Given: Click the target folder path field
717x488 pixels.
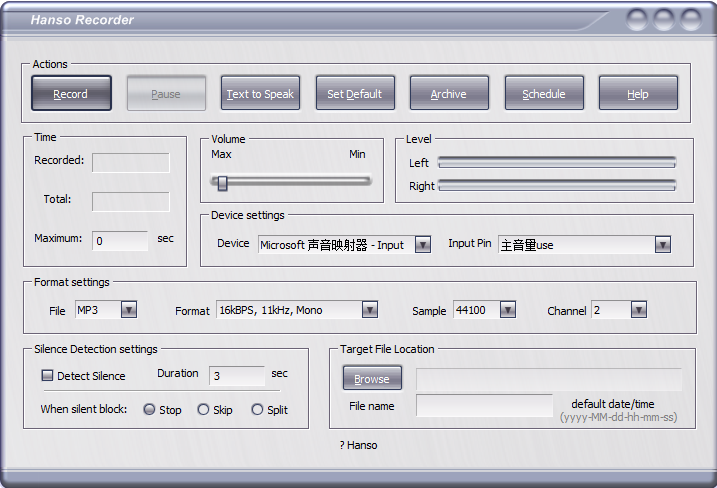Looking at the screenshot, I should click(549, 380).
